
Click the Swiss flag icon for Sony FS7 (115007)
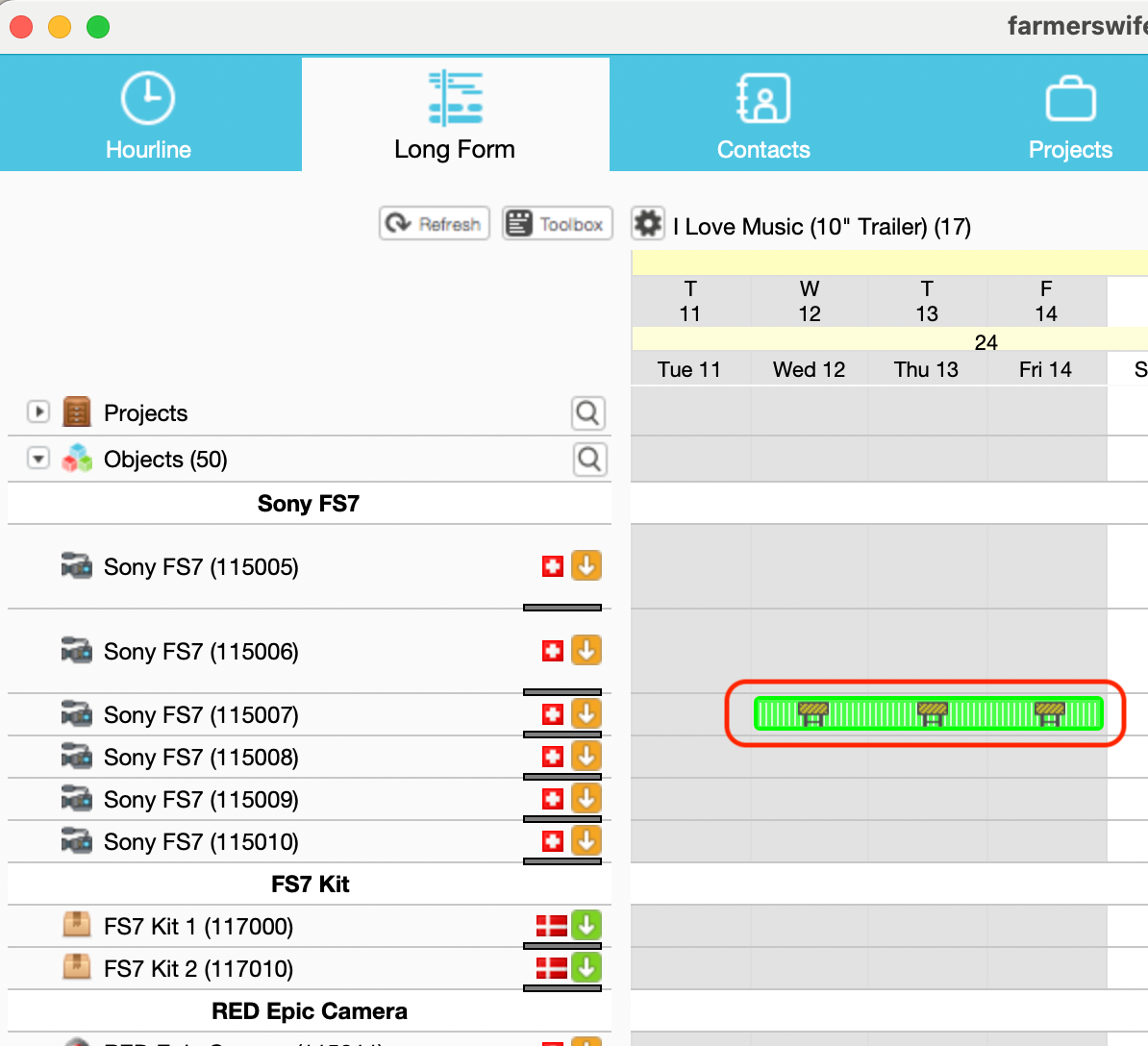pos(553,713)
